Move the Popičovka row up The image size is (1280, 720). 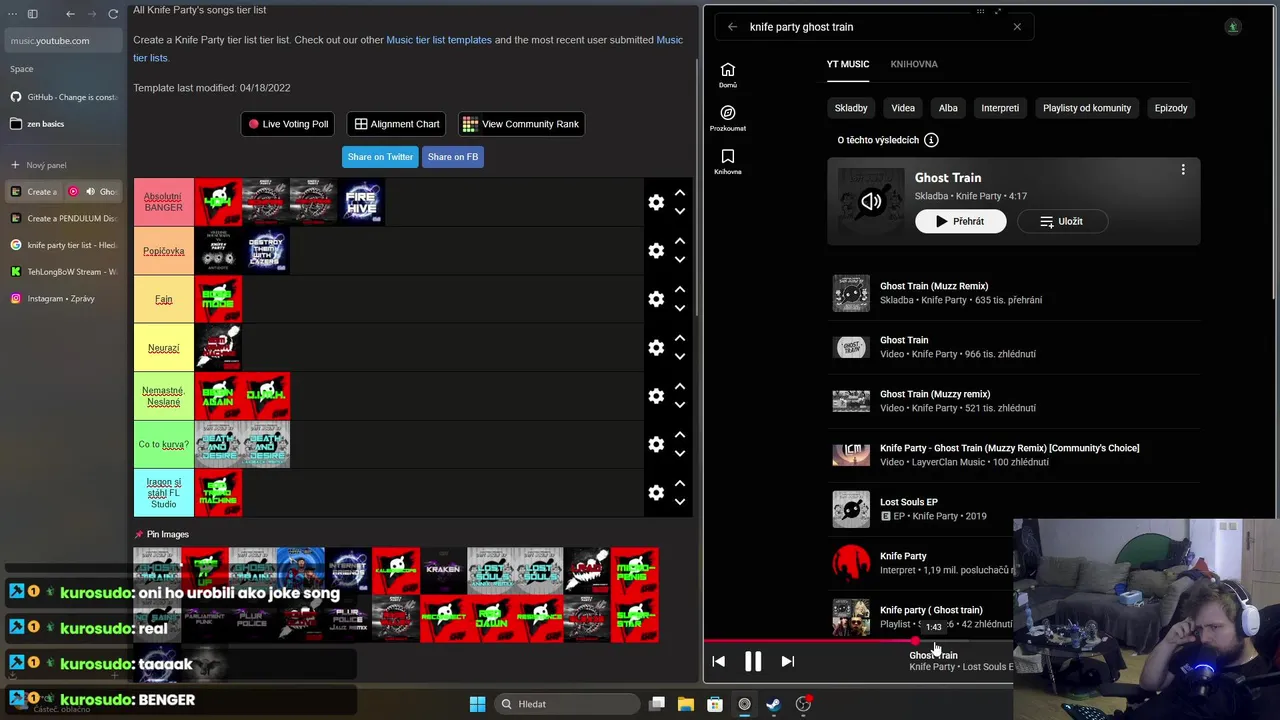pos(680,241)
